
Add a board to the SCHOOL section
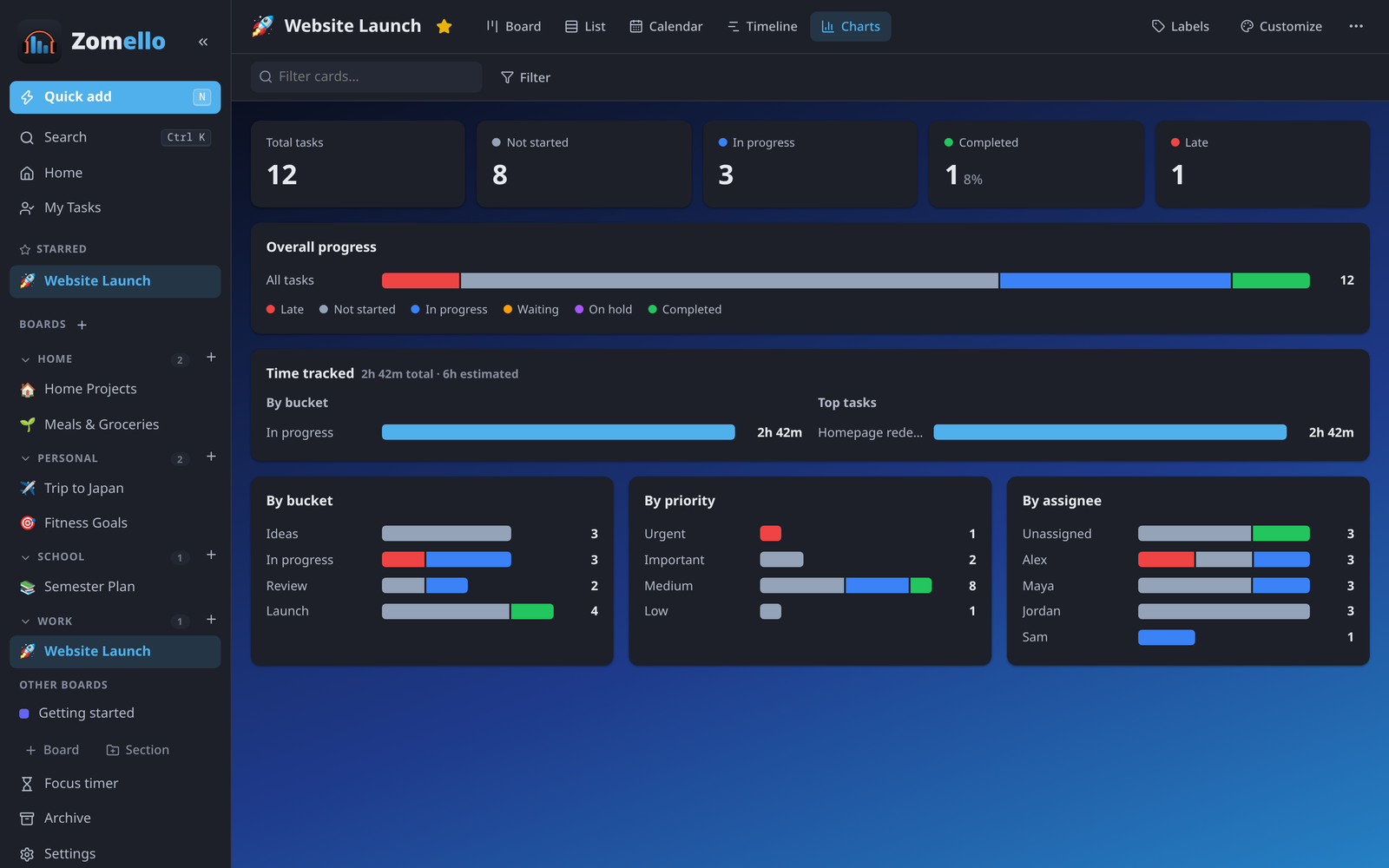(211, 556)
